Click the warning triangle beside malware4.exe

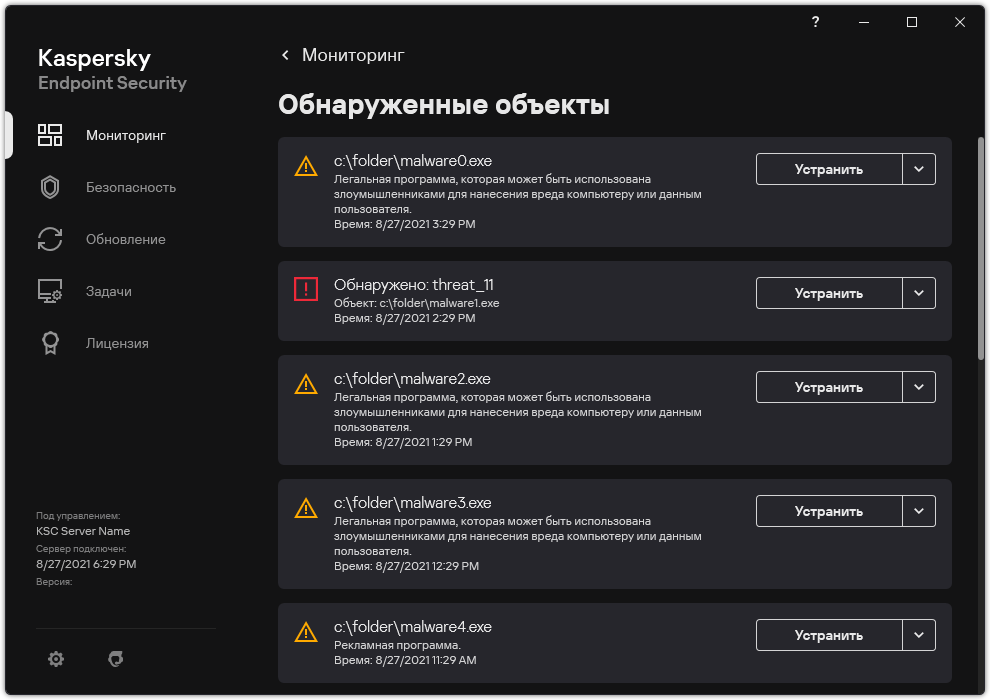[305, 632]
